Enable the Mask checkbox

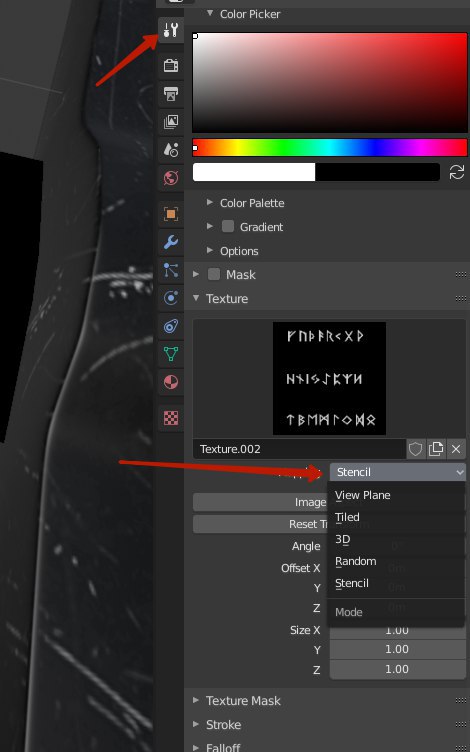tap(214, 274)
